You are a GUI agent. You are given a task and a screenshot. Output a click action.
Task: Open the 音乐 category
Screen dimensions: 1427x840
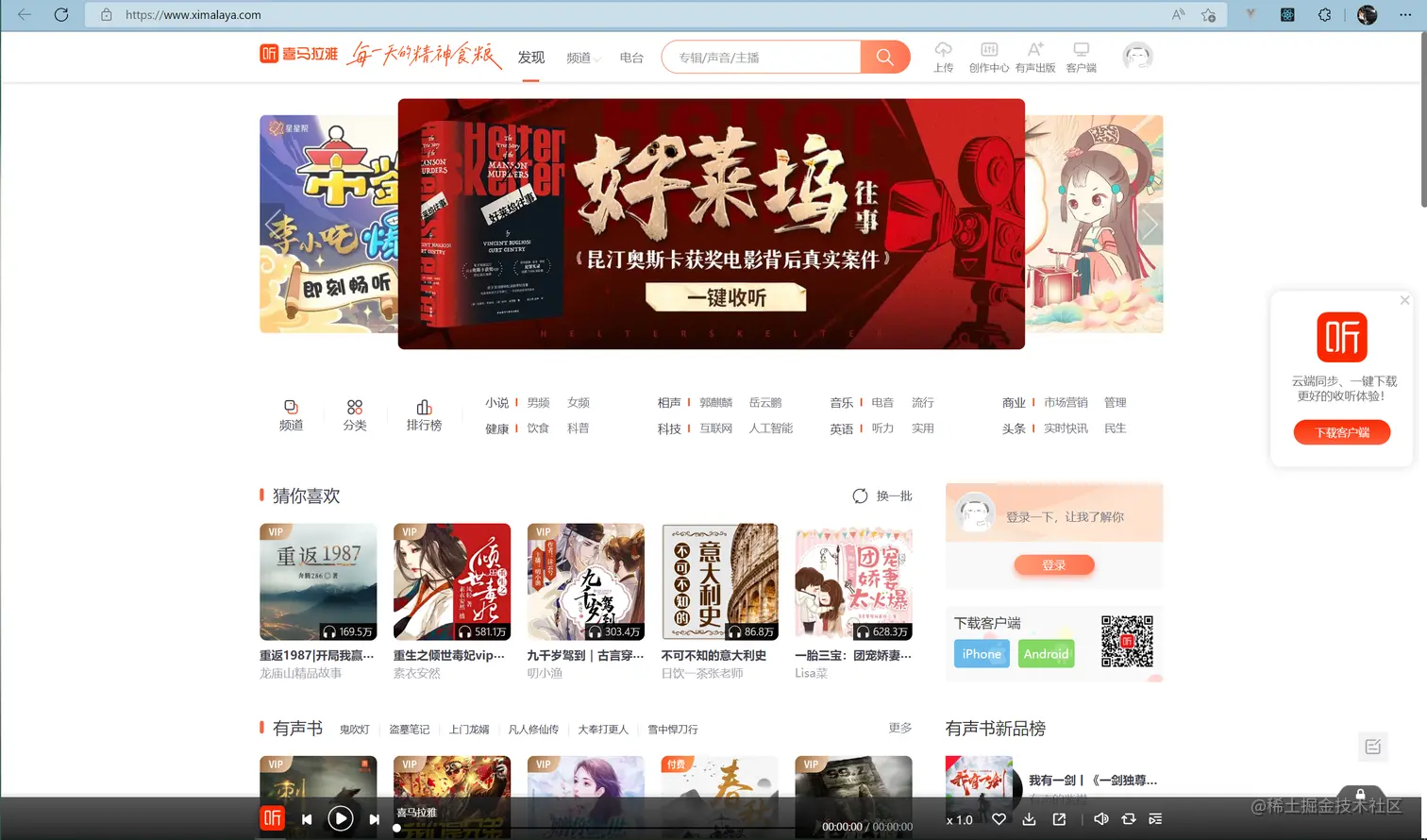[842, 402]
